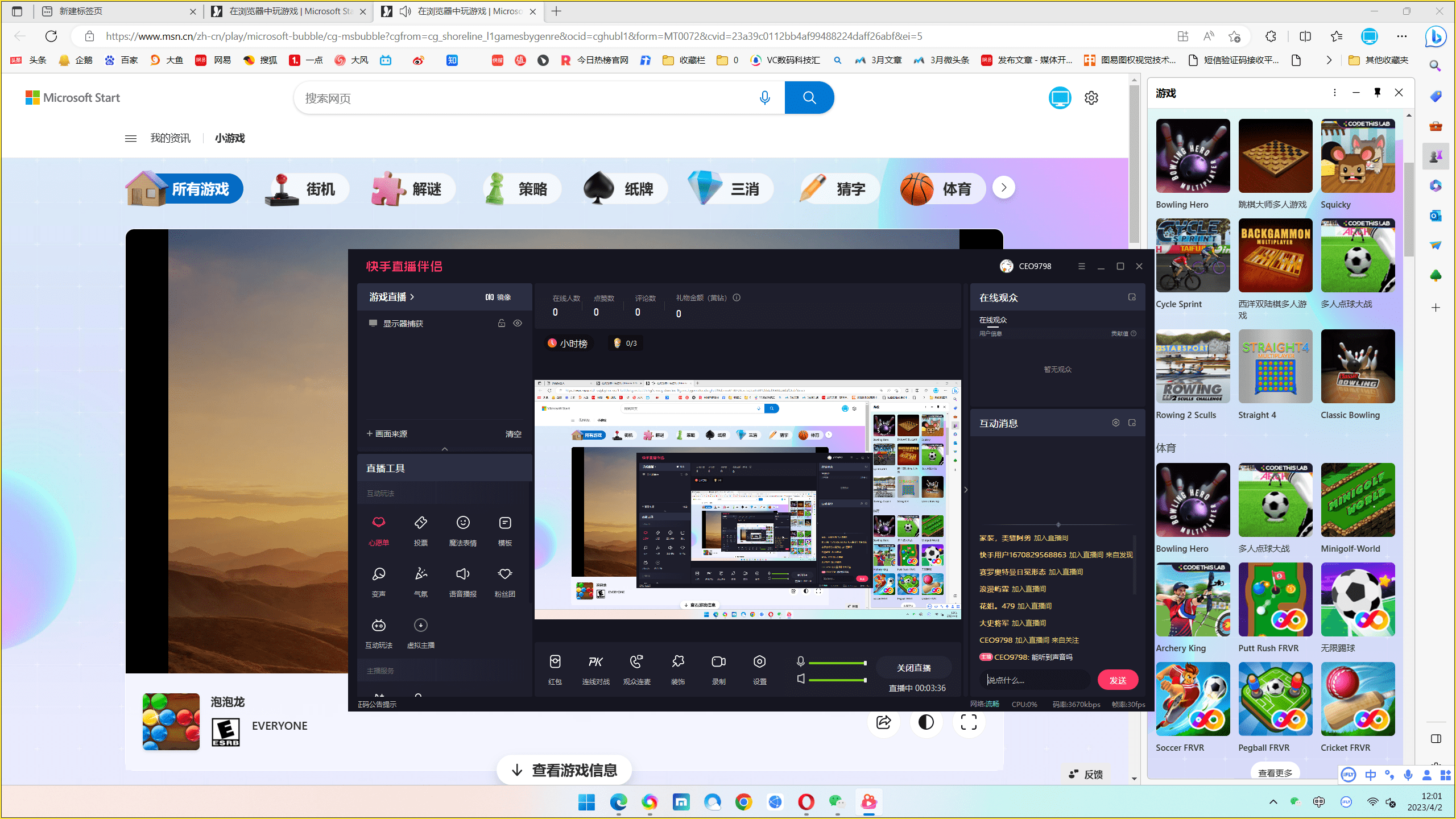Open the 装饰 decoration tool
This screenshot has width=1456, height=819.
(x=678, y=669)
